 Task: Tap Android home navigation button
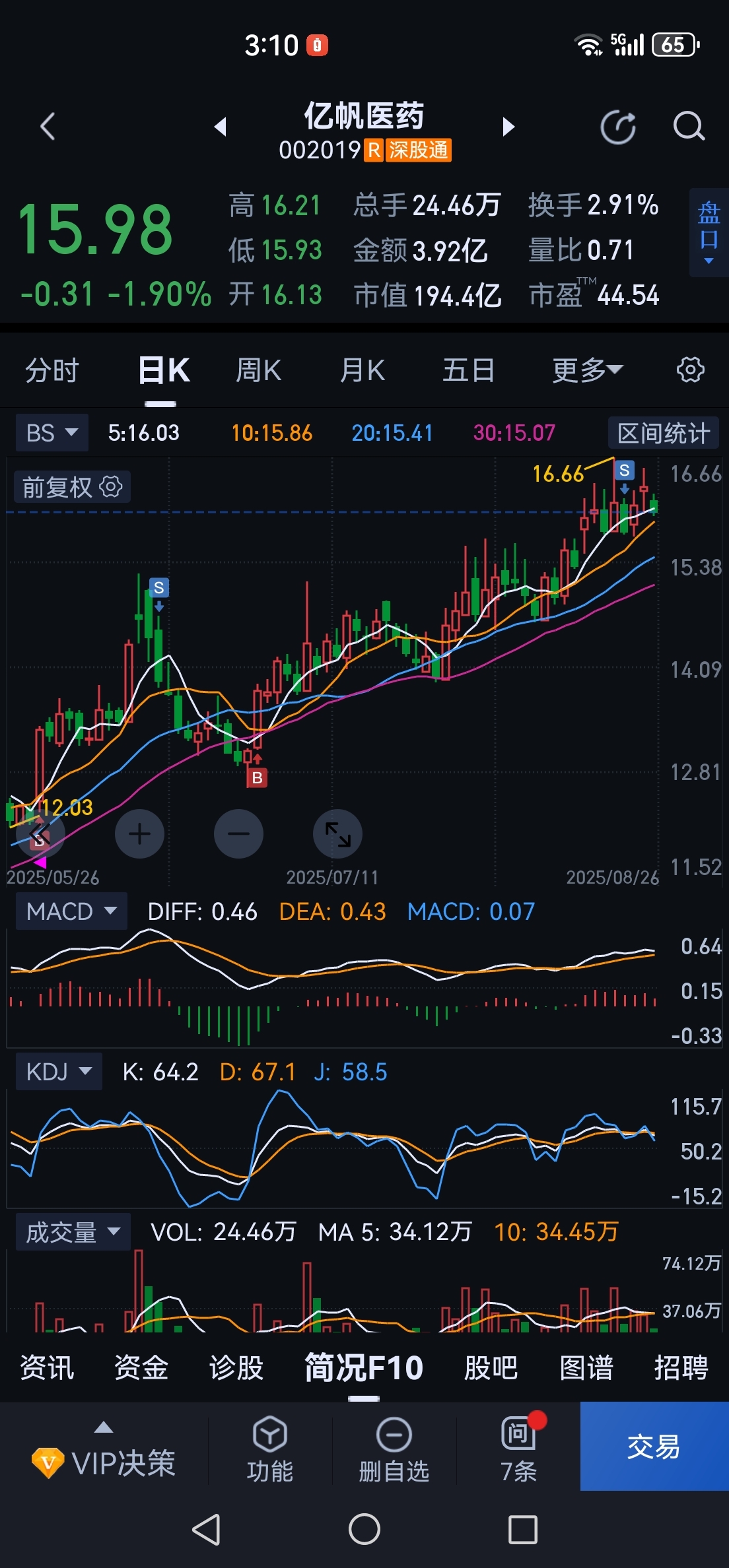point(364,1529)
